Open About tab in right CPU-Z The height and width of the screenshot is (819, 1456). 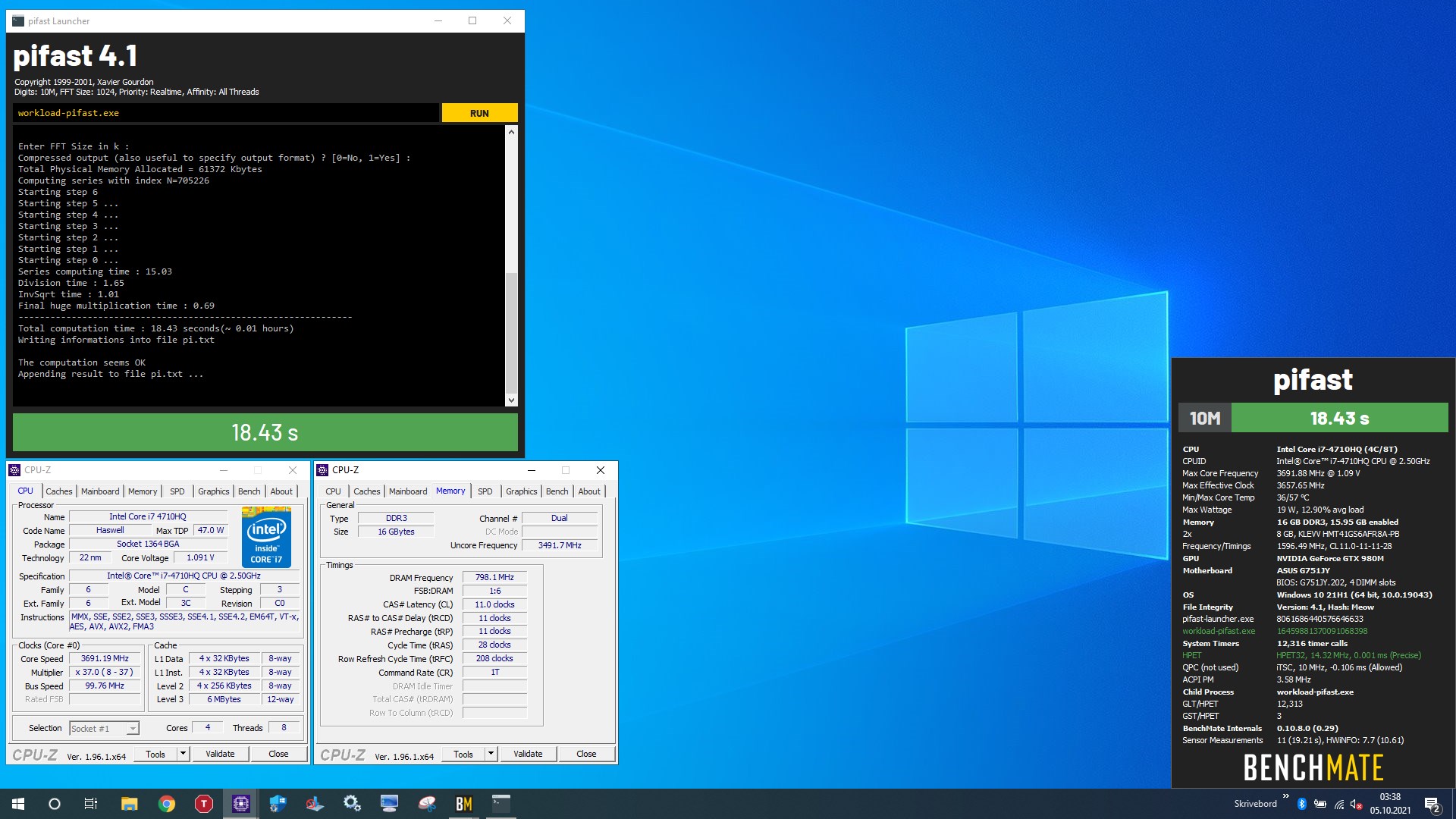click(589, 491)
